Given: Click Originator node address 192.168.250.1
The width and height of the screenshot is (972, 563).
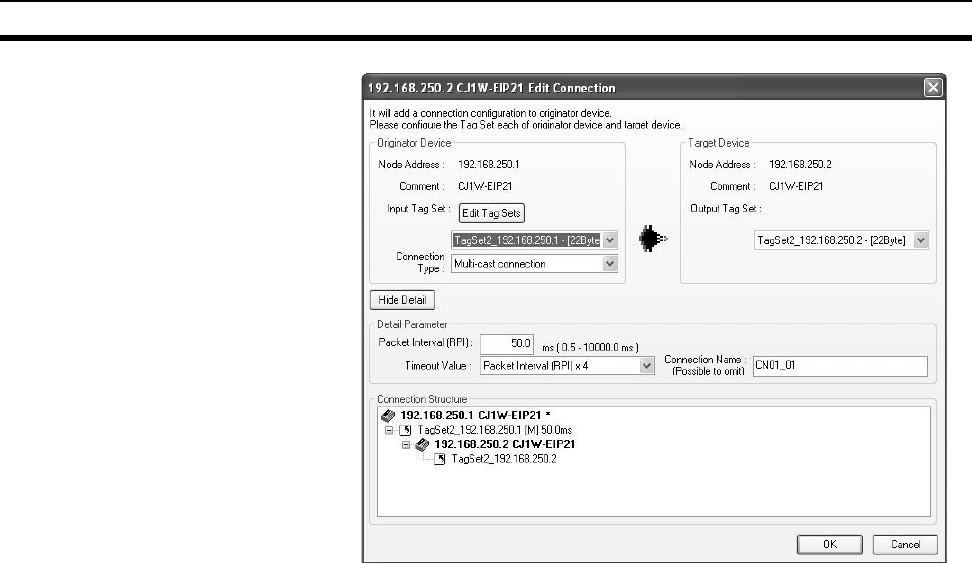Looking at the screenshot, I should tap(488, 164).
